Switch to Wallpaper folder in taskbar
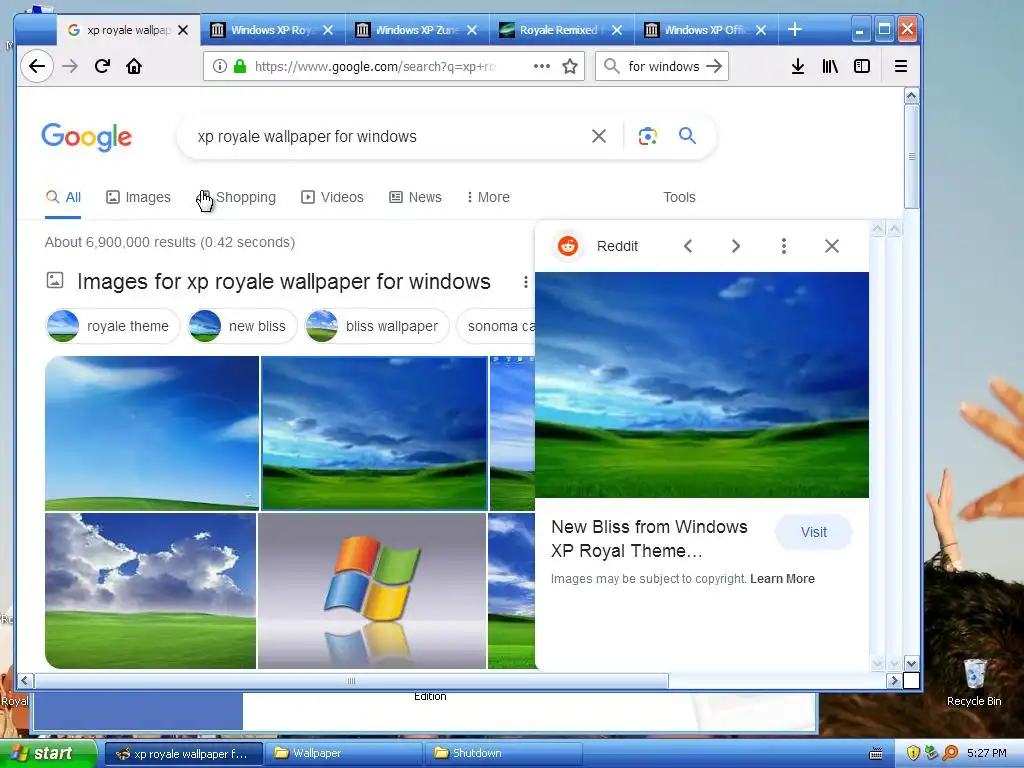The width and height of the screenshot is (1024, 768). tap(344, 753)
